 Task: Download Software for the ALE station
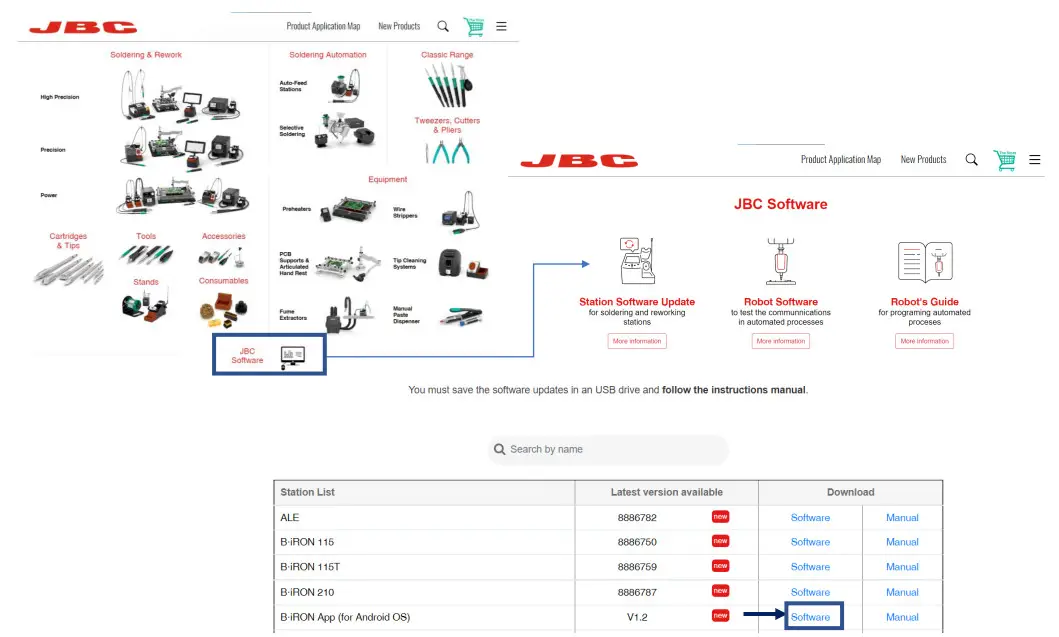point(810,517)
